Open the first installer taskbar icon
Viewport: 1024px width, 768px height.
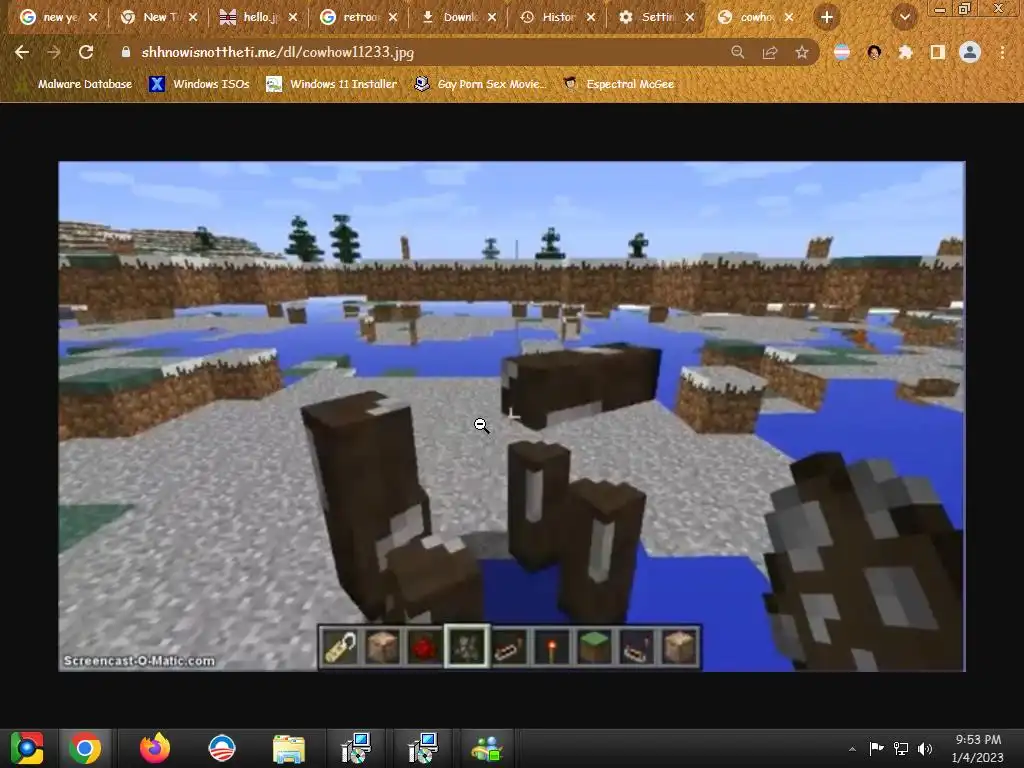[x=356, y=748]
